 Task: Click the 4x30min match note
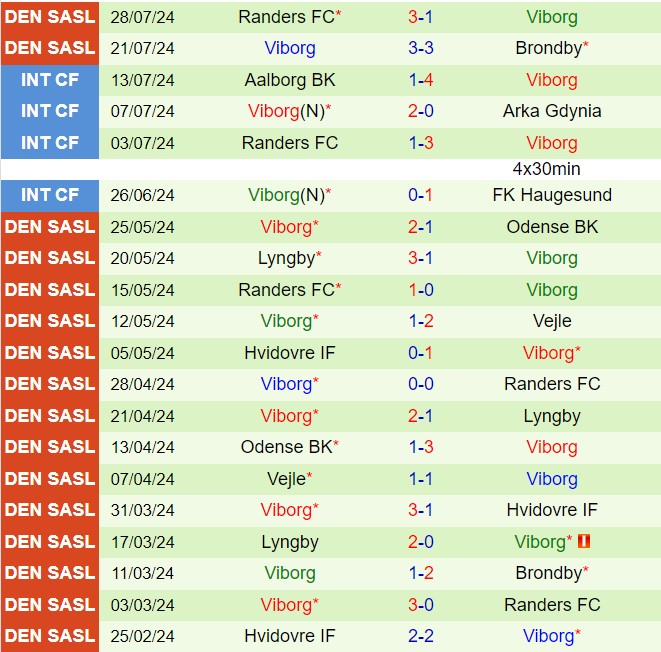click(x=546, y=169)
